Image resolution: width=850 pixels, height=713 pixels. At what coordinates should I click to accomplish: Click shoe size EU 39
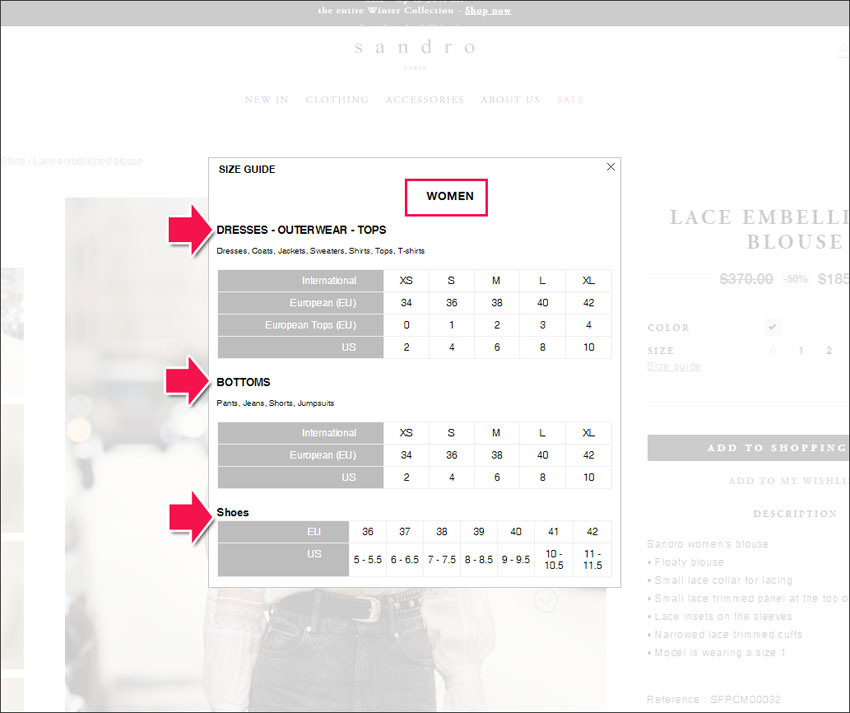[479, 532]
